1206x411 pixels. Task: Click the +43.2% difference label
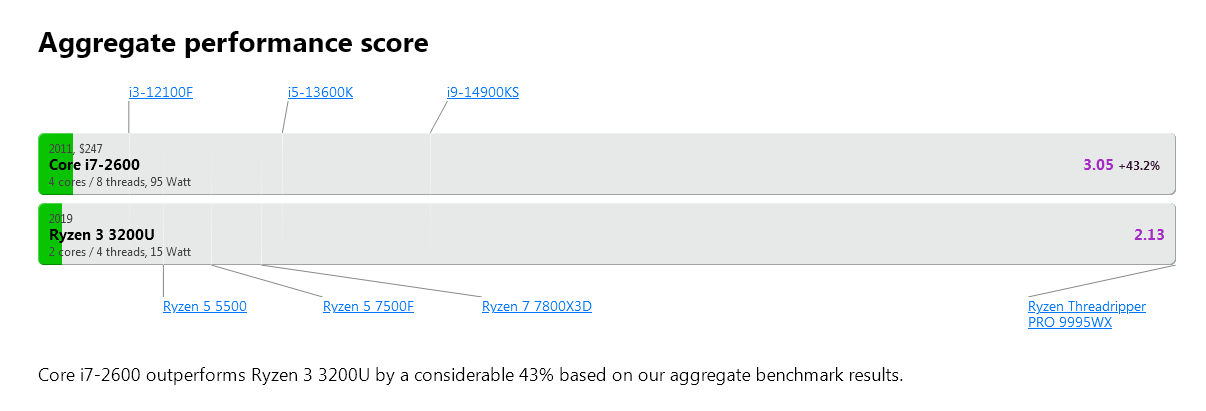coord(1139,166)
